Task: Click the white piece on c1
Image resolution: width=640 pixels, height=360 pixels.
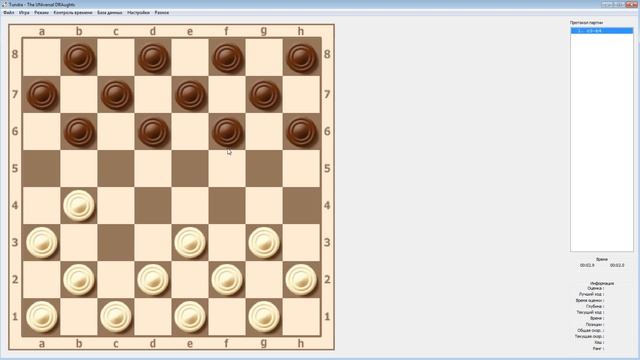Action: pos(116,317)
